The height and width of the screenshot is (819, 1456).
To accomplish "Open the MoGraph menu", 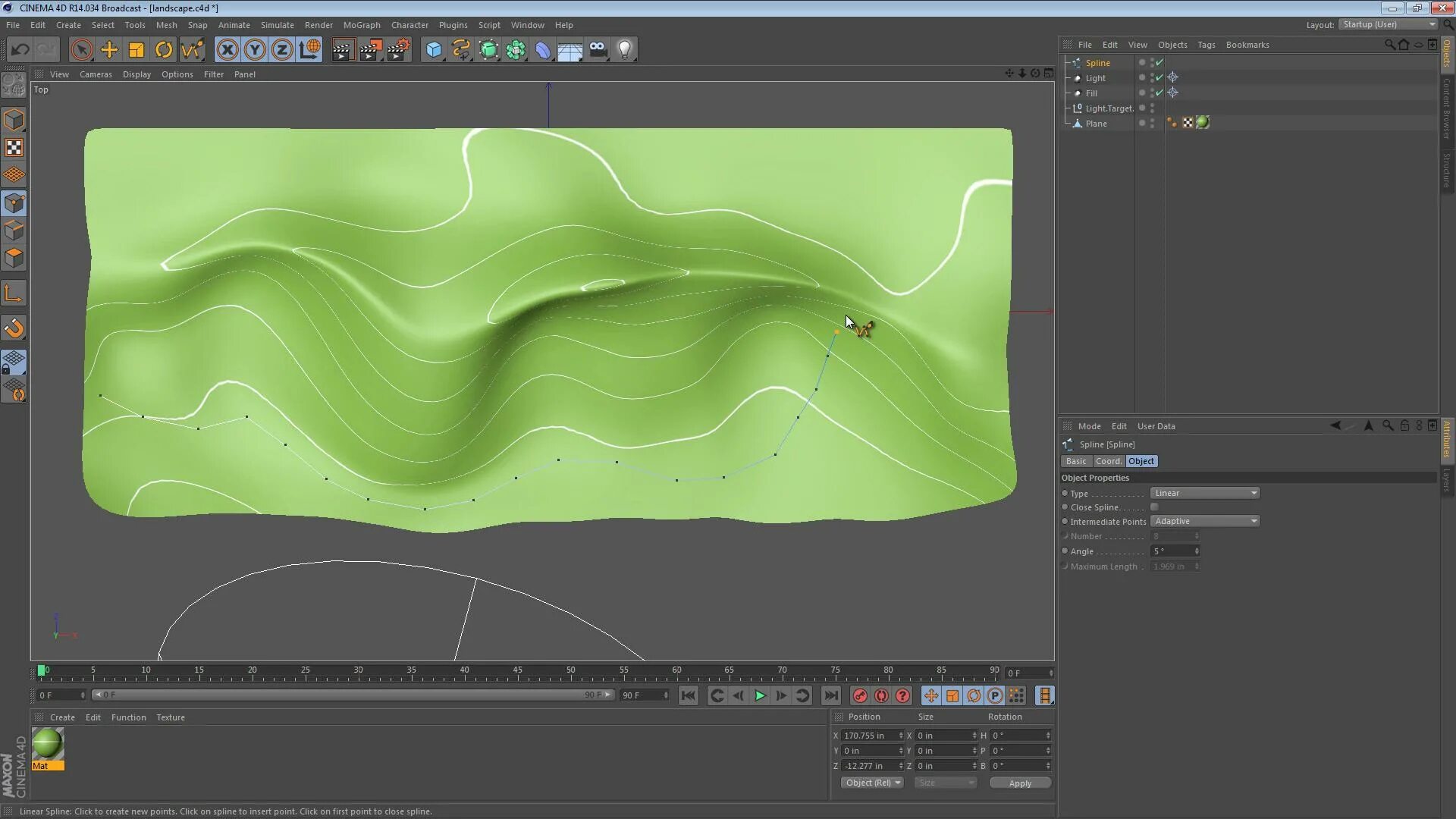I will click(x=361, y=25).
